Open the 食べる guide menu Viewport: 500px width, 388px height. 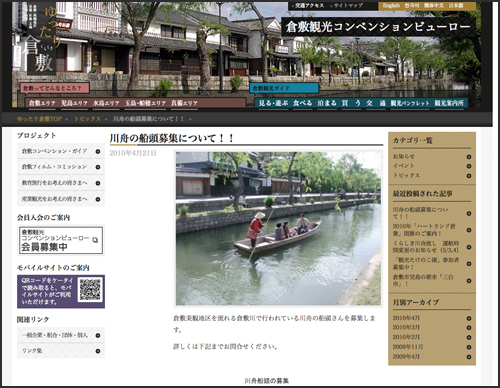click(303, 103)
